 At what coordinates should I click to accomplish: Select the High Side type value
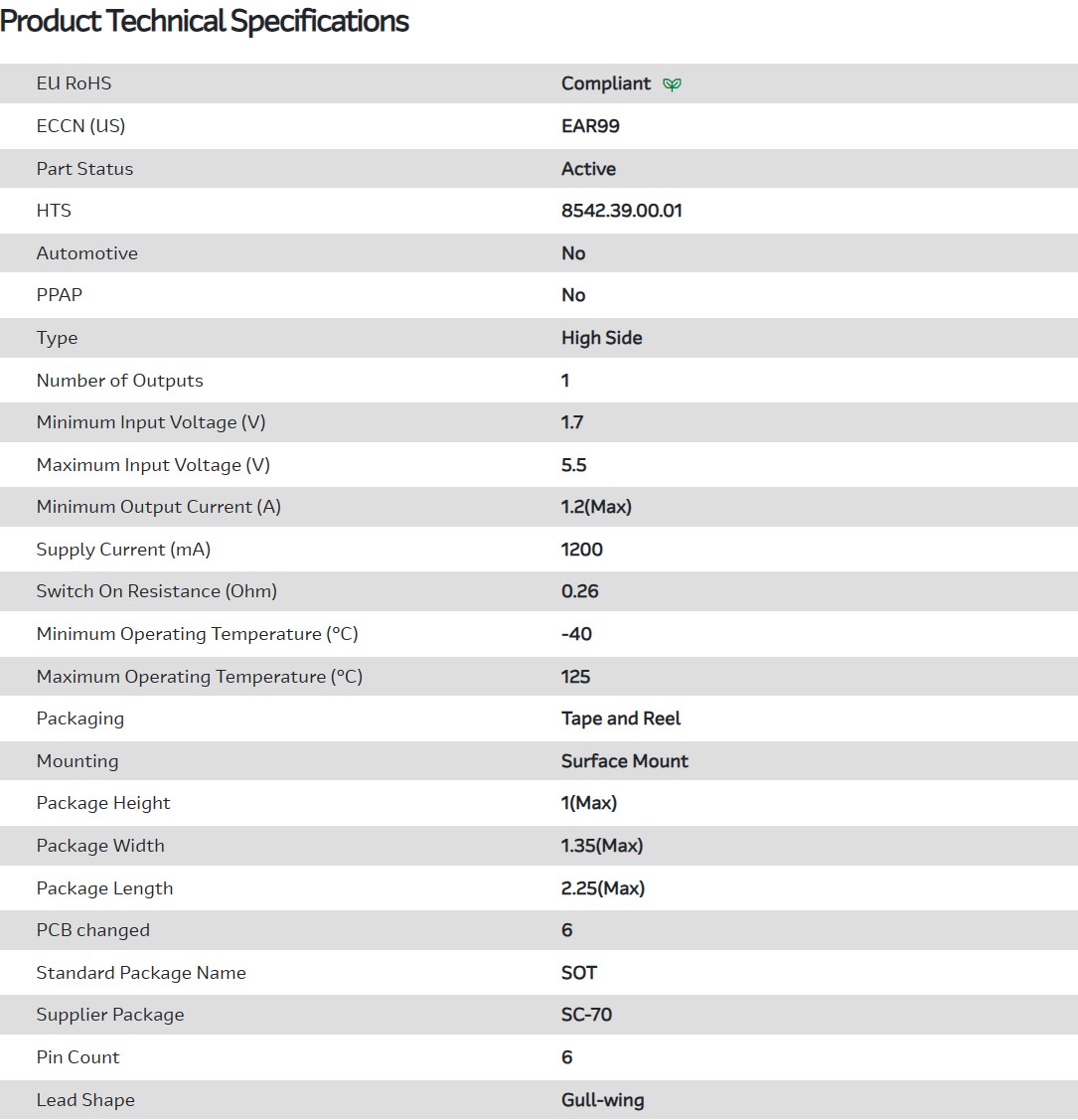pos(601,338)
